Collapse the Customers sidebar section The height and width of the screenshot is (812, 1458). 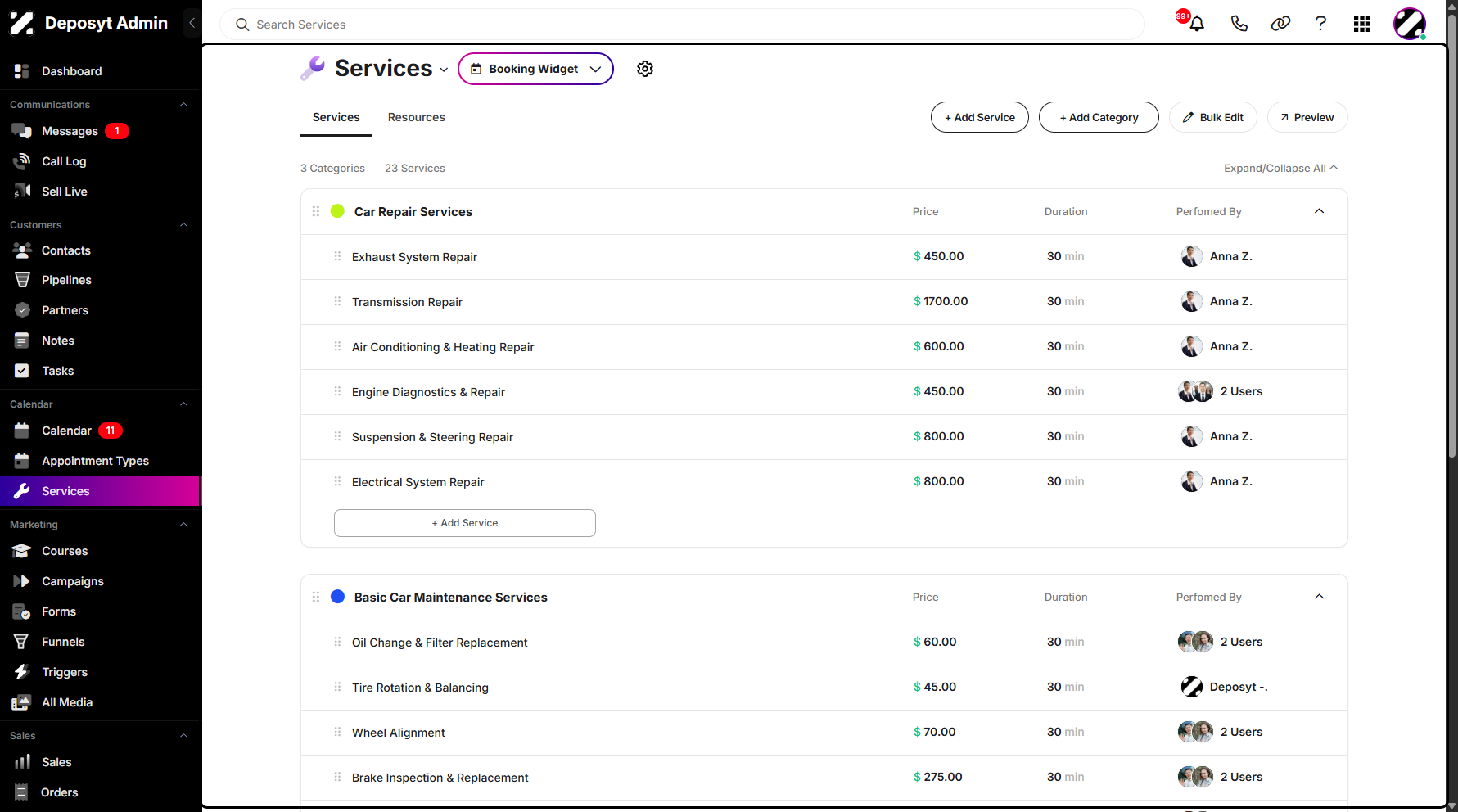183,224
